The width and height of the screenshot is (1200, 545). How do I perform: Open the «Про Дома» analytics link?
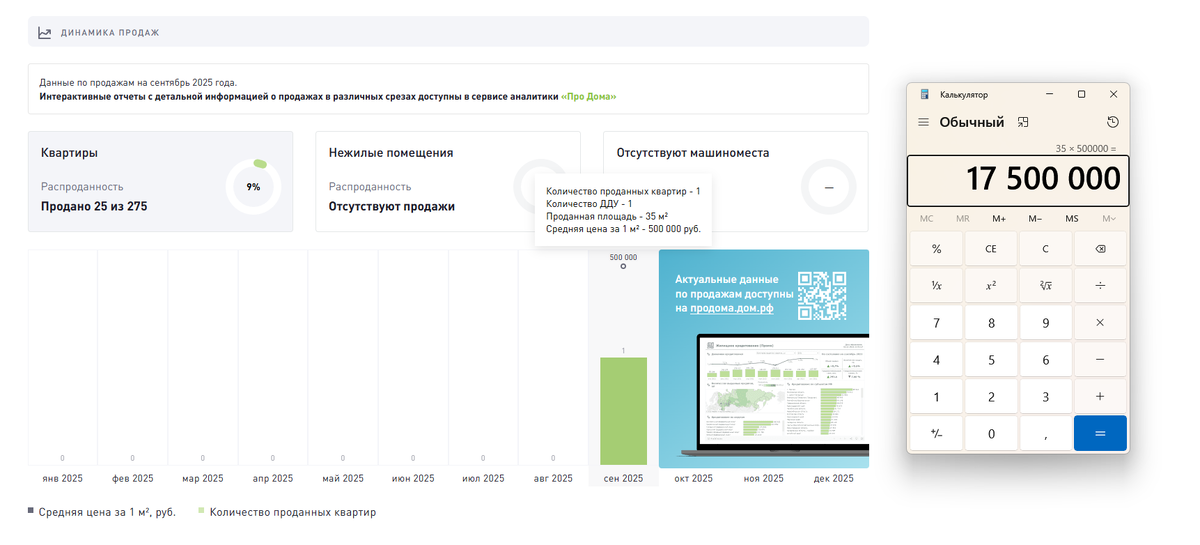point(589,97)
